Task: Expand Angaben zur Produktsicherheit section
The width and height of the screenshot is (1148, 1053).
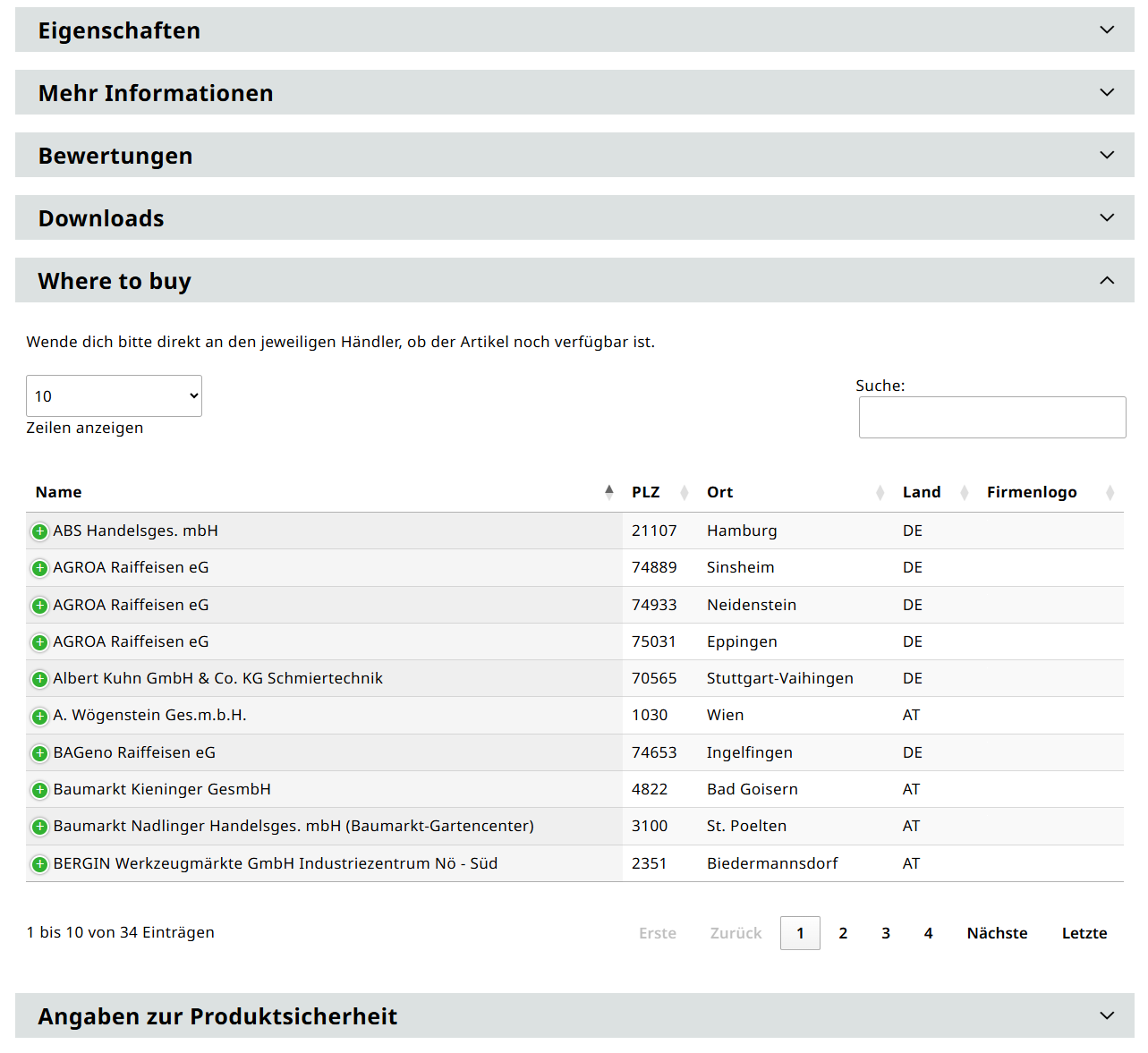Action: 574,1015
